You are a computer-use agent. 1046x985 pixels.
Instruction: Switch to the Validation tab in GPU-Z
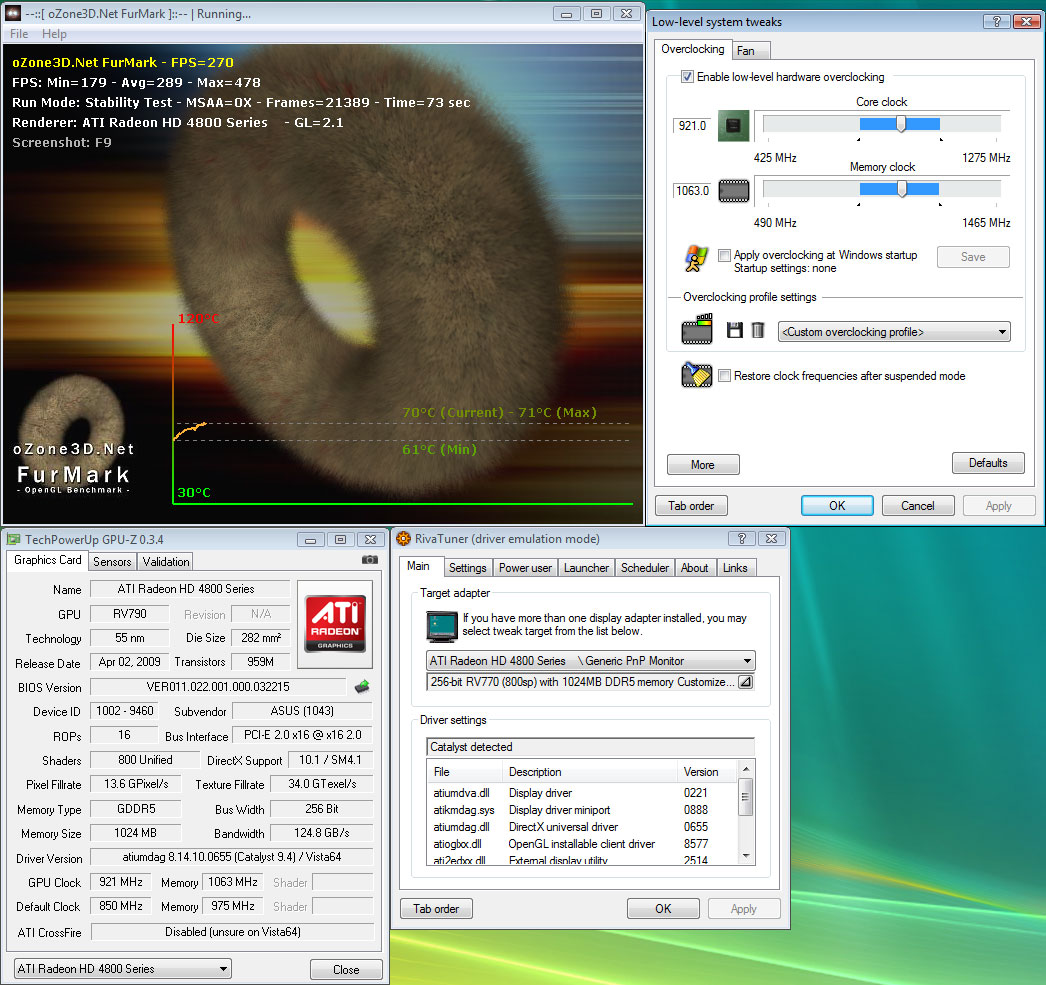165,562
